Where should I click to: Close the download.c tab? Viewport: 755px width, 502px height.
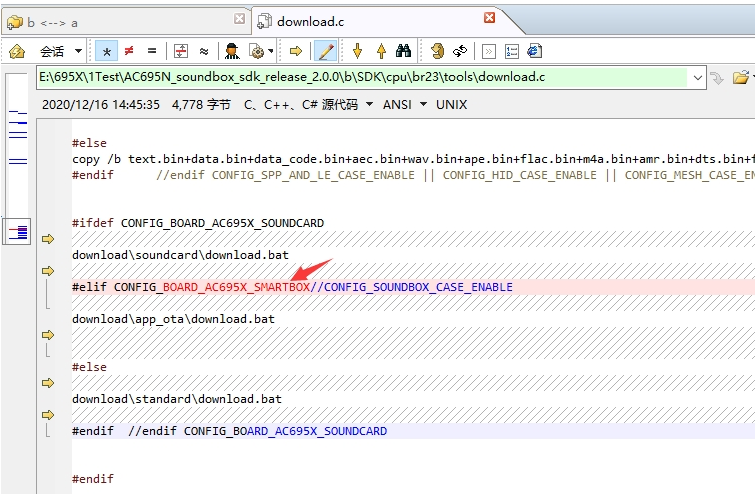click(490, 17)
